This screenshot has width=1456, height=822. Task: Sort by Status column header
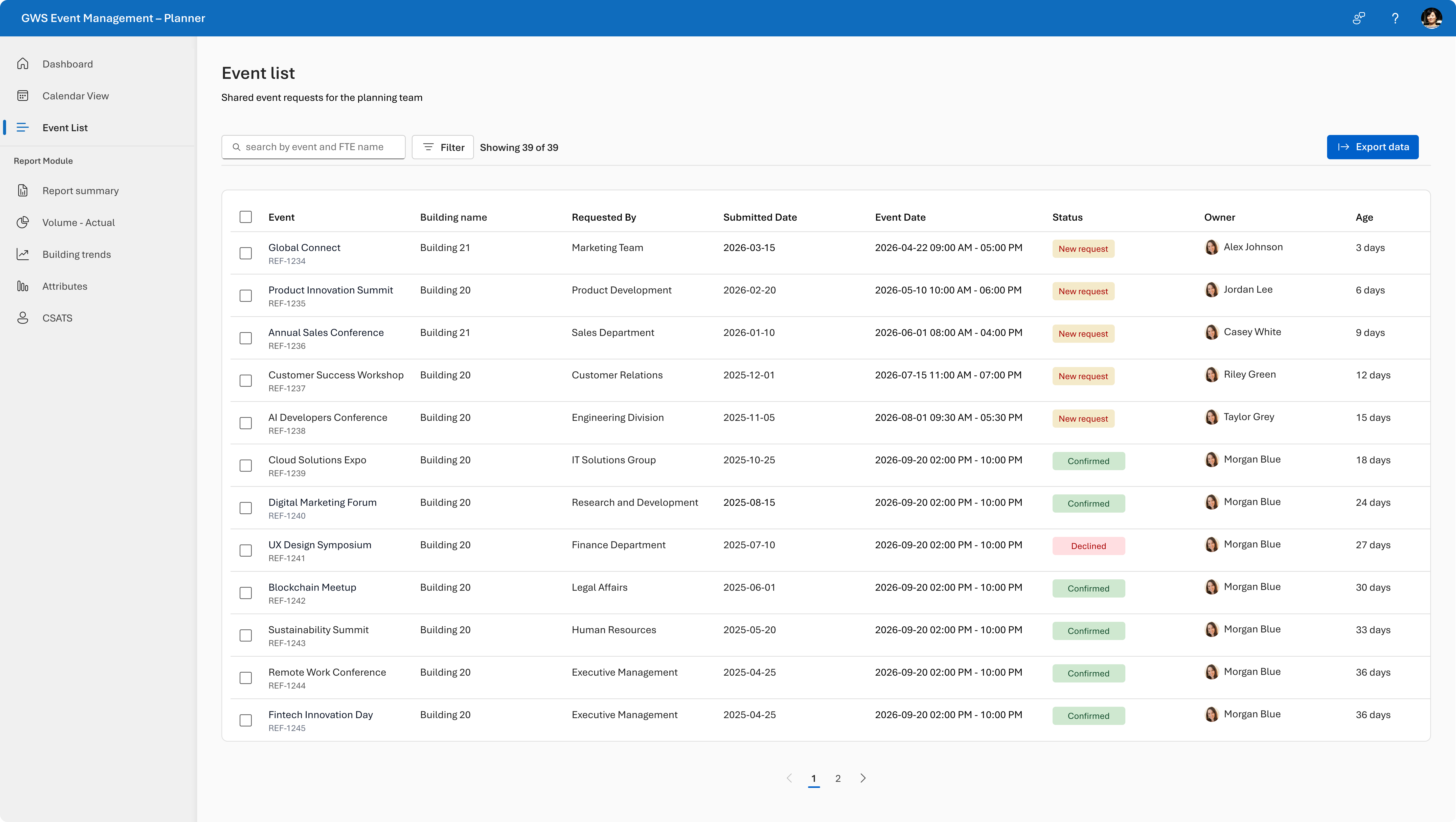(x=1067, y=217)
